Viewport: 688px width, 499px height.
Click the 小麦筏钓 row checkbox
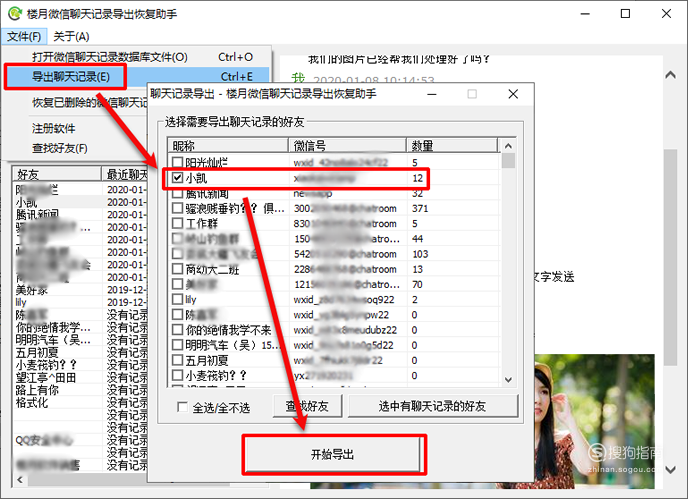pos(177,375)
